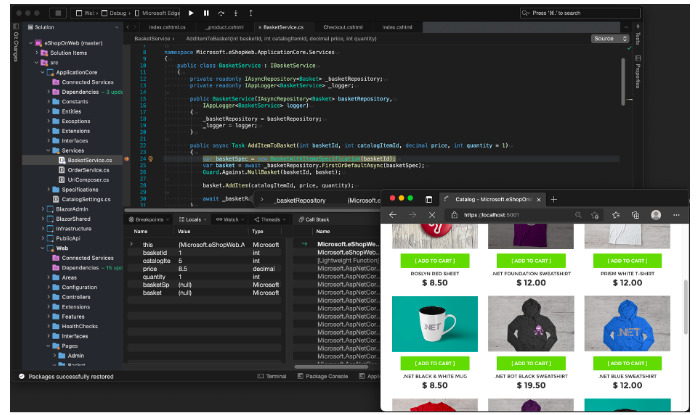Open the Source view selector
Viewport: 698px width, 415px height.
coord(610,39)
